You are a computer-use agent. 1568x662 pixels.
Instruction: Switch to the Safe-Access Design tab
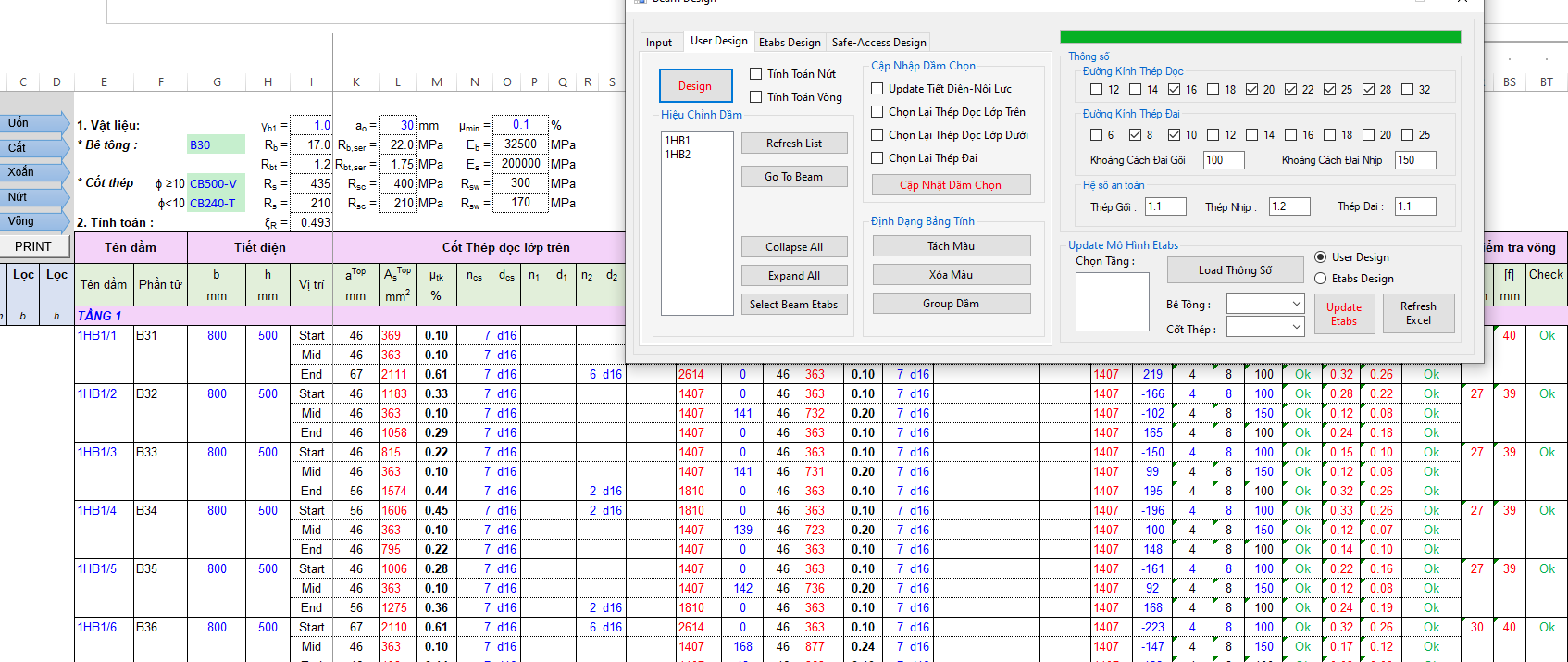point(878,43)
